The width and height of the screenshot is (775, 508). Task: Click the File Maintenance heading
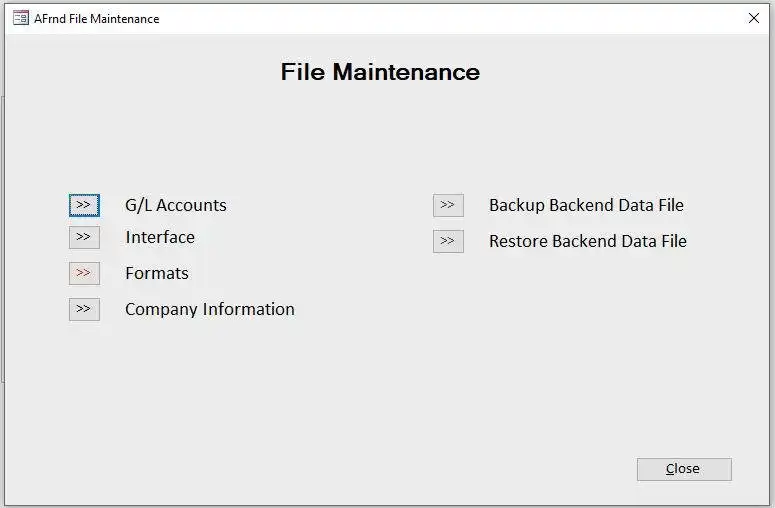[380, 72]
